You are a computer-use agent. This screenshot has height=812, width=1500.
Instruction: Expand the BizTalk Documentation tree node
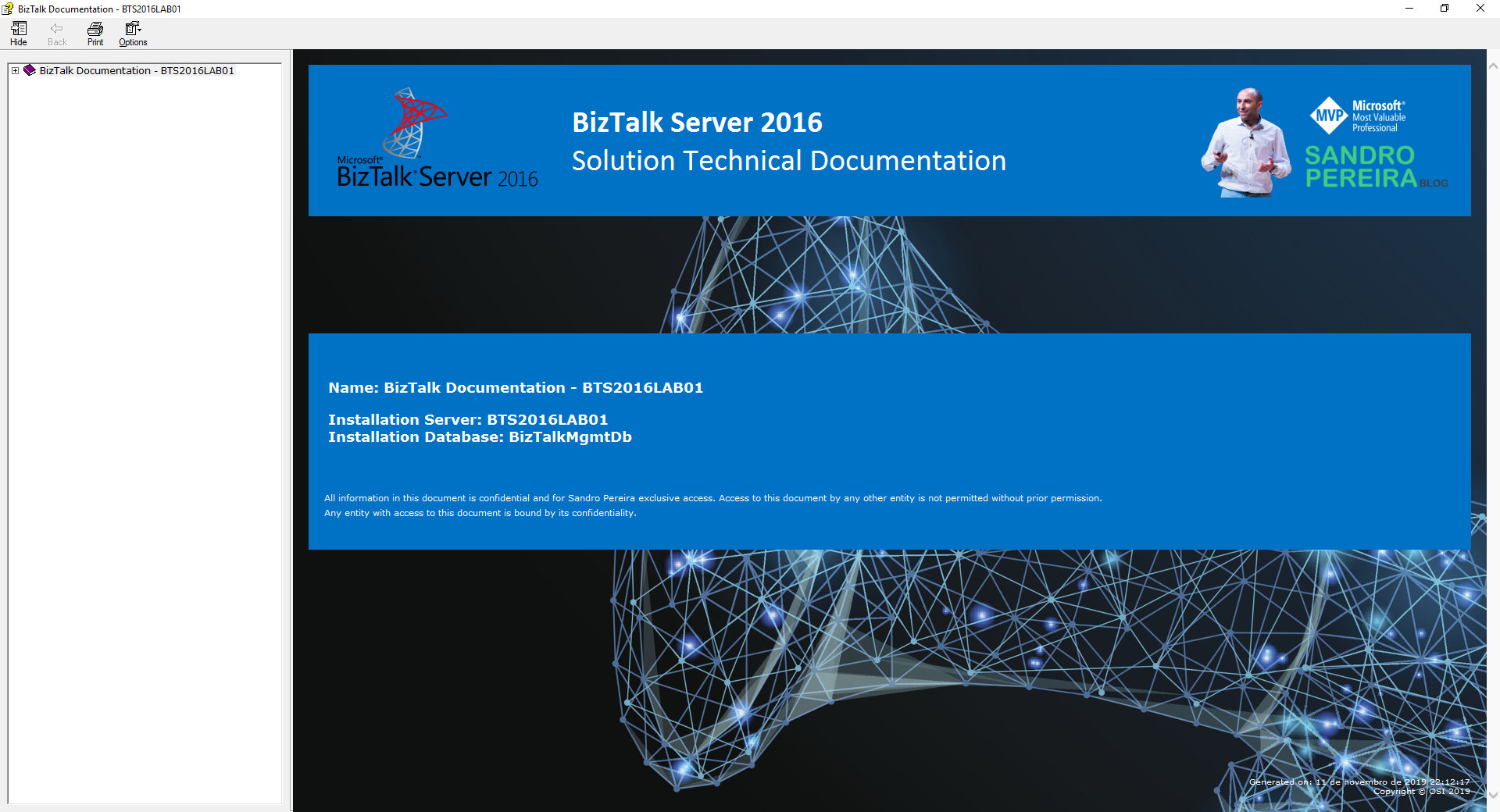pyautogui.click(x=15, y=70)
